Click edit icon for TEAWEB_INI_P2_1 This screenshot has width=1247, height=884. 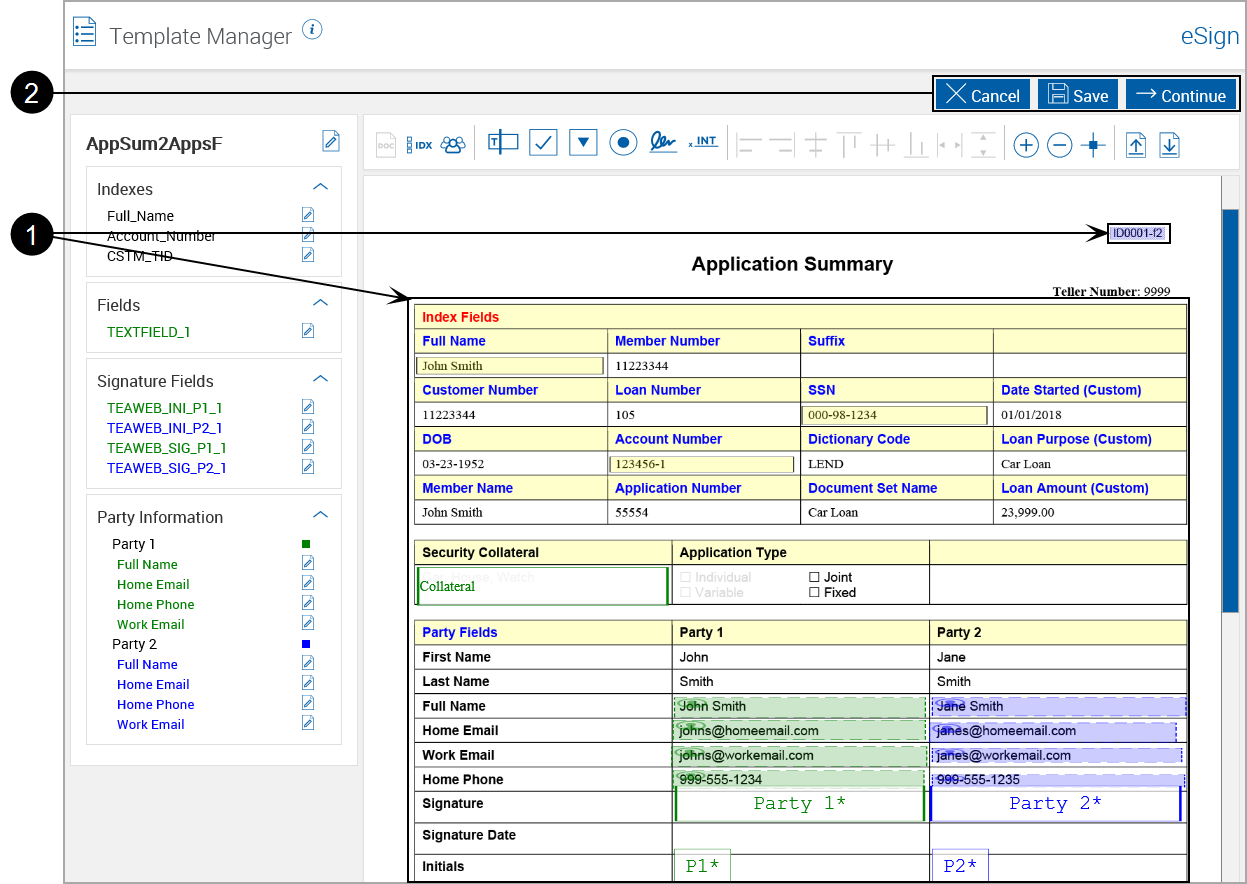(x=308, y=427)
